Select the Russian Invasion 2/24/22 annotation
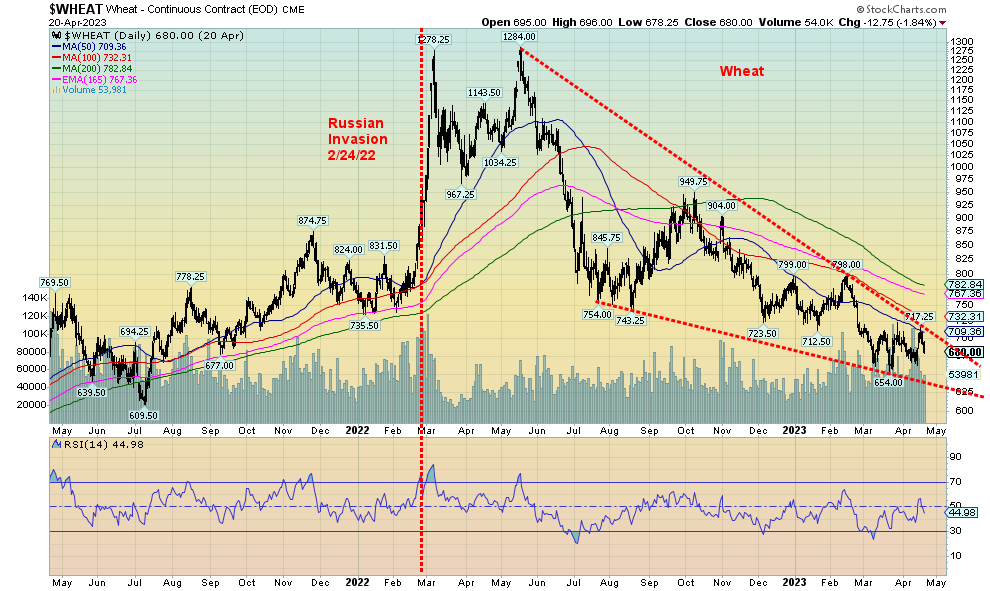The image size is (990, 591). pos(357,139)
